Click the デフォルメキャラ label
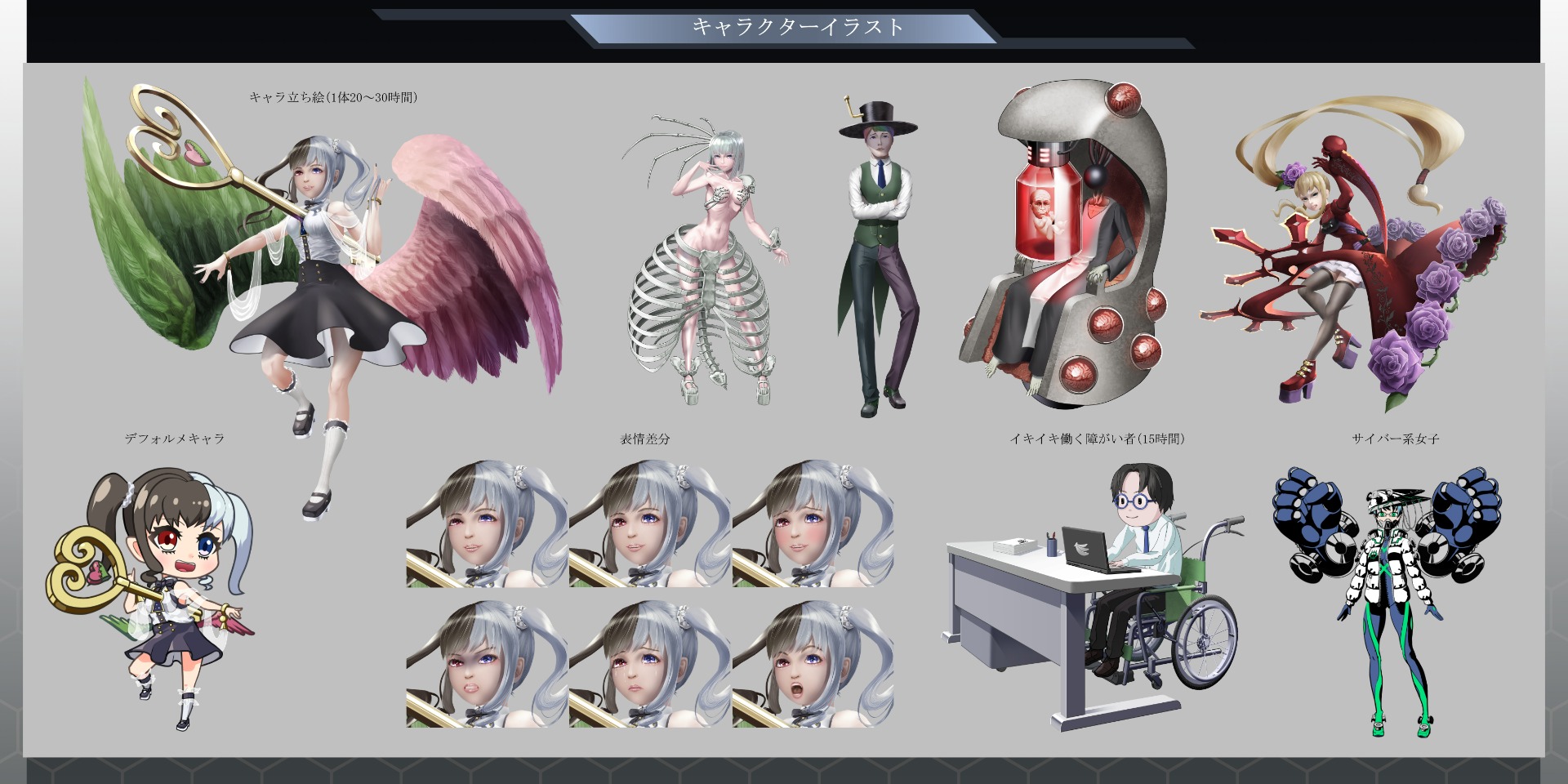 pos(174,439)
